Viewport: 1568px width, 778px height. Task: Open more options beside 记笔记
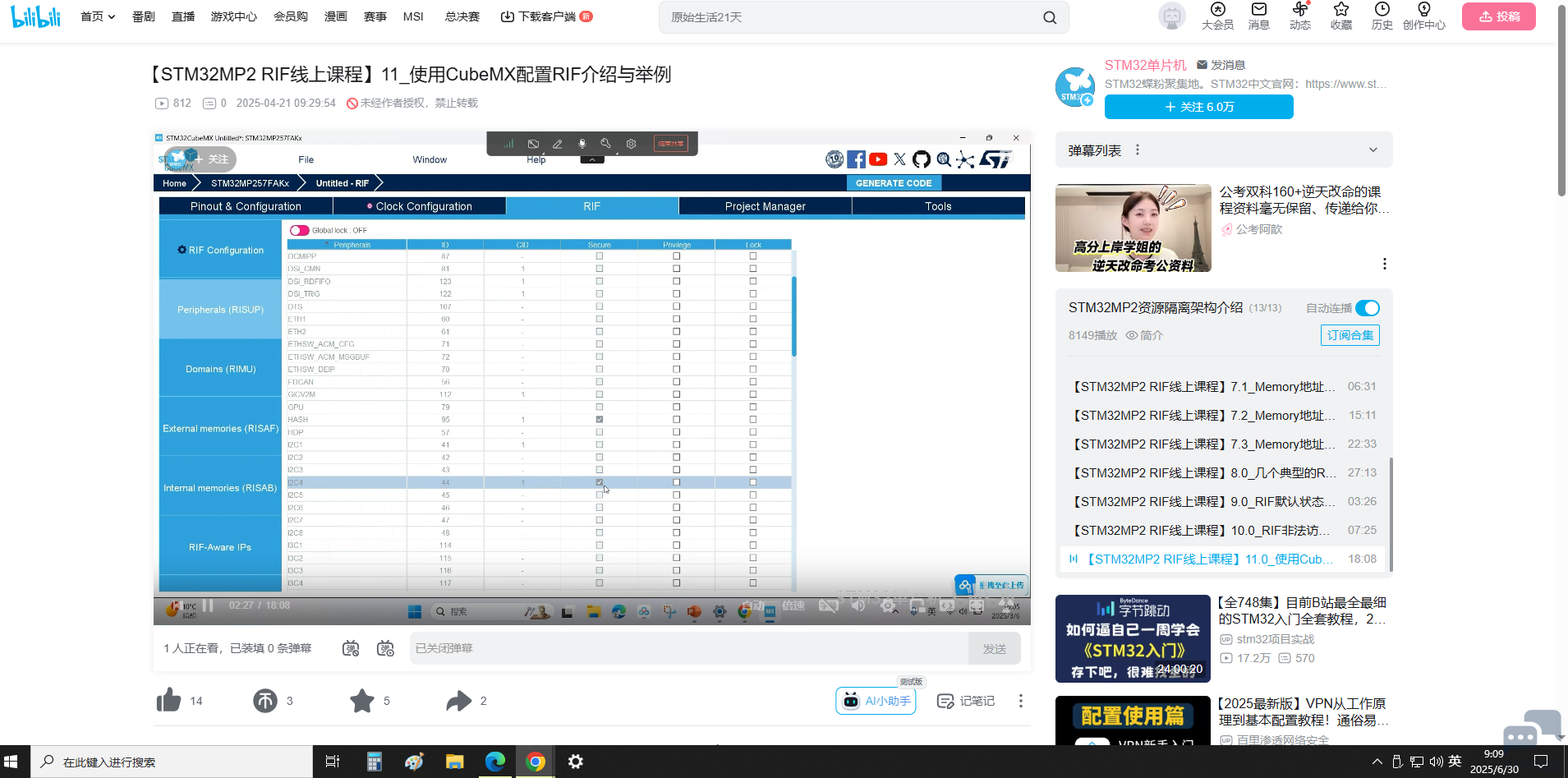tap(1020, 701)
